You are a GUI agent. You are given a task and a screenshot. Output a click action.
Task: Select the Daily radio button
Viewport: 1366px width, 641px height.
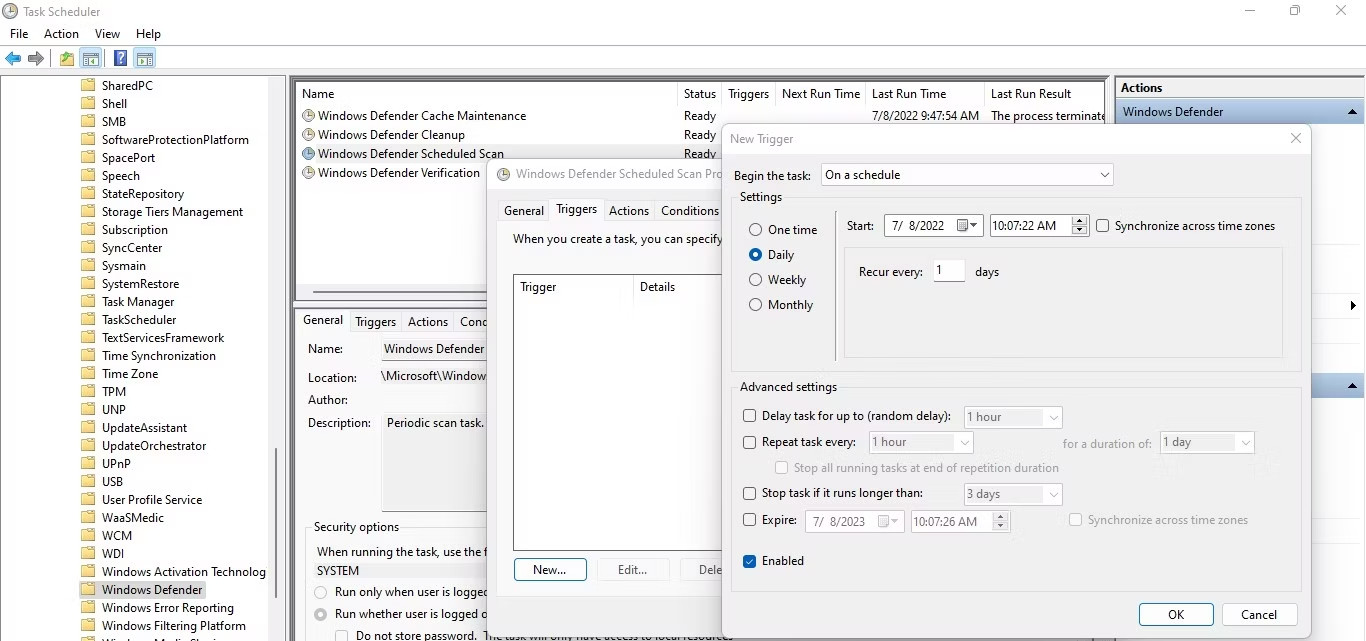click(x=755, y=255)
